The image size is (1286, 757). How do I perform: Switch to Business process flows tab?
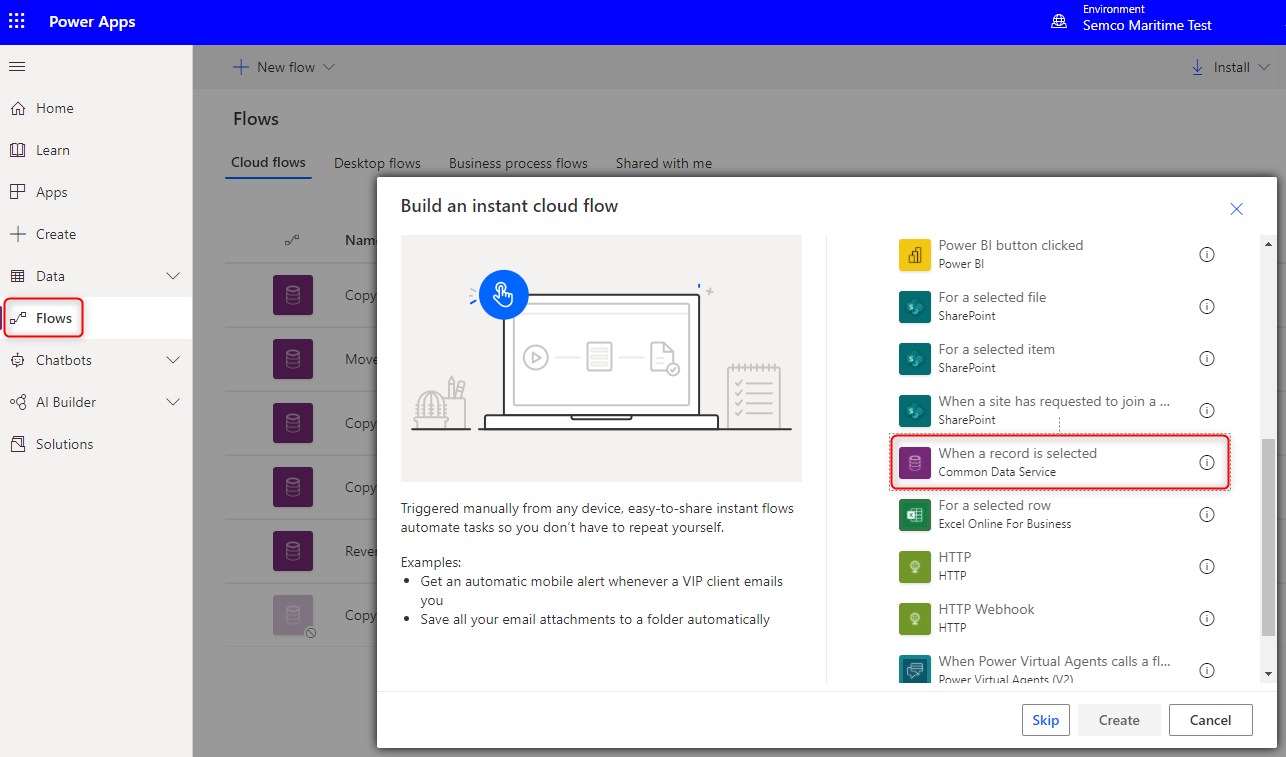click(x=518, y=163)
